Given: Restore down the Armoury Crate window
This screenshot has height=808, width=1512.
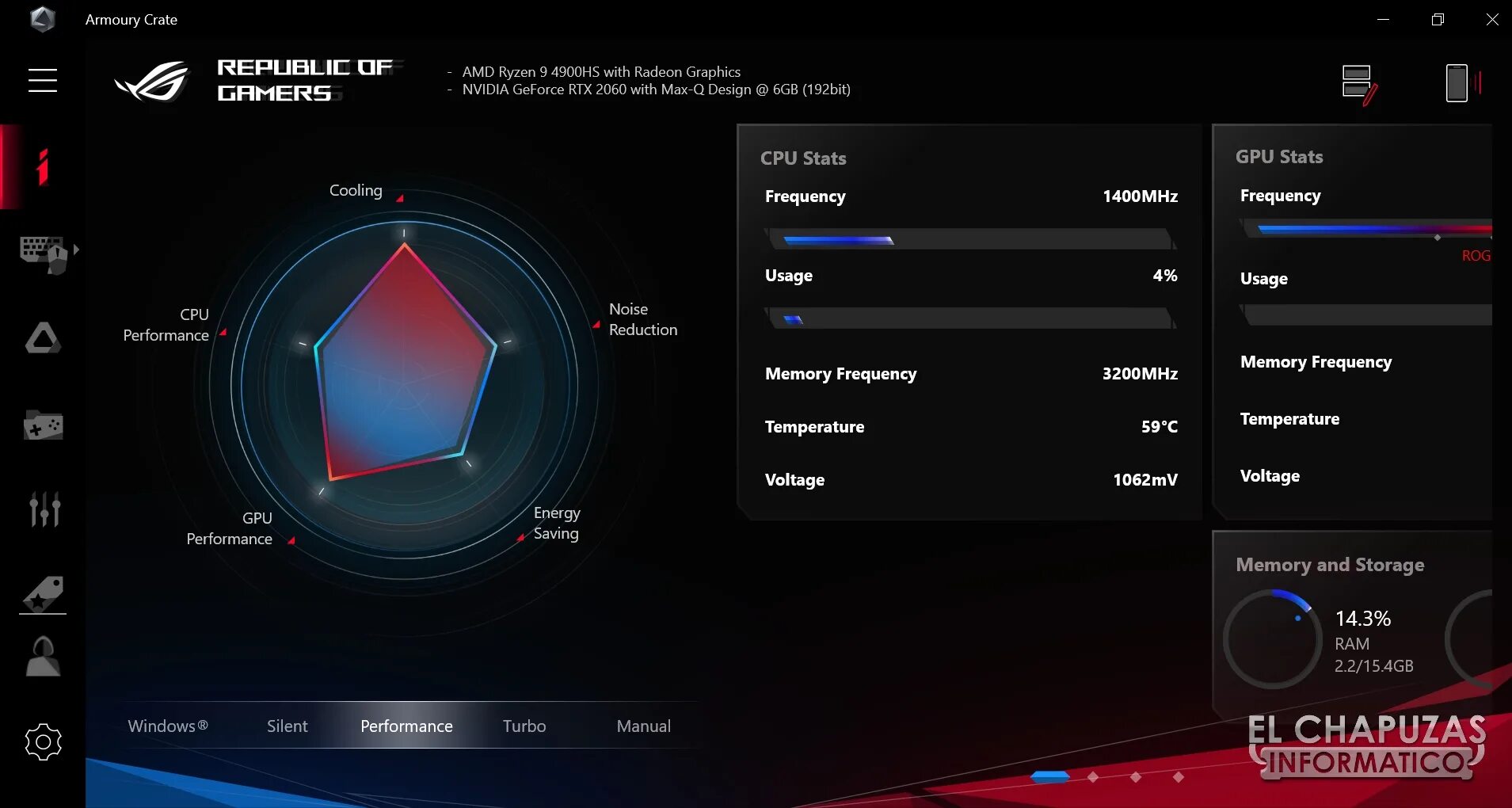Looking at the screenshot, I should click(x=1438, y=19).
